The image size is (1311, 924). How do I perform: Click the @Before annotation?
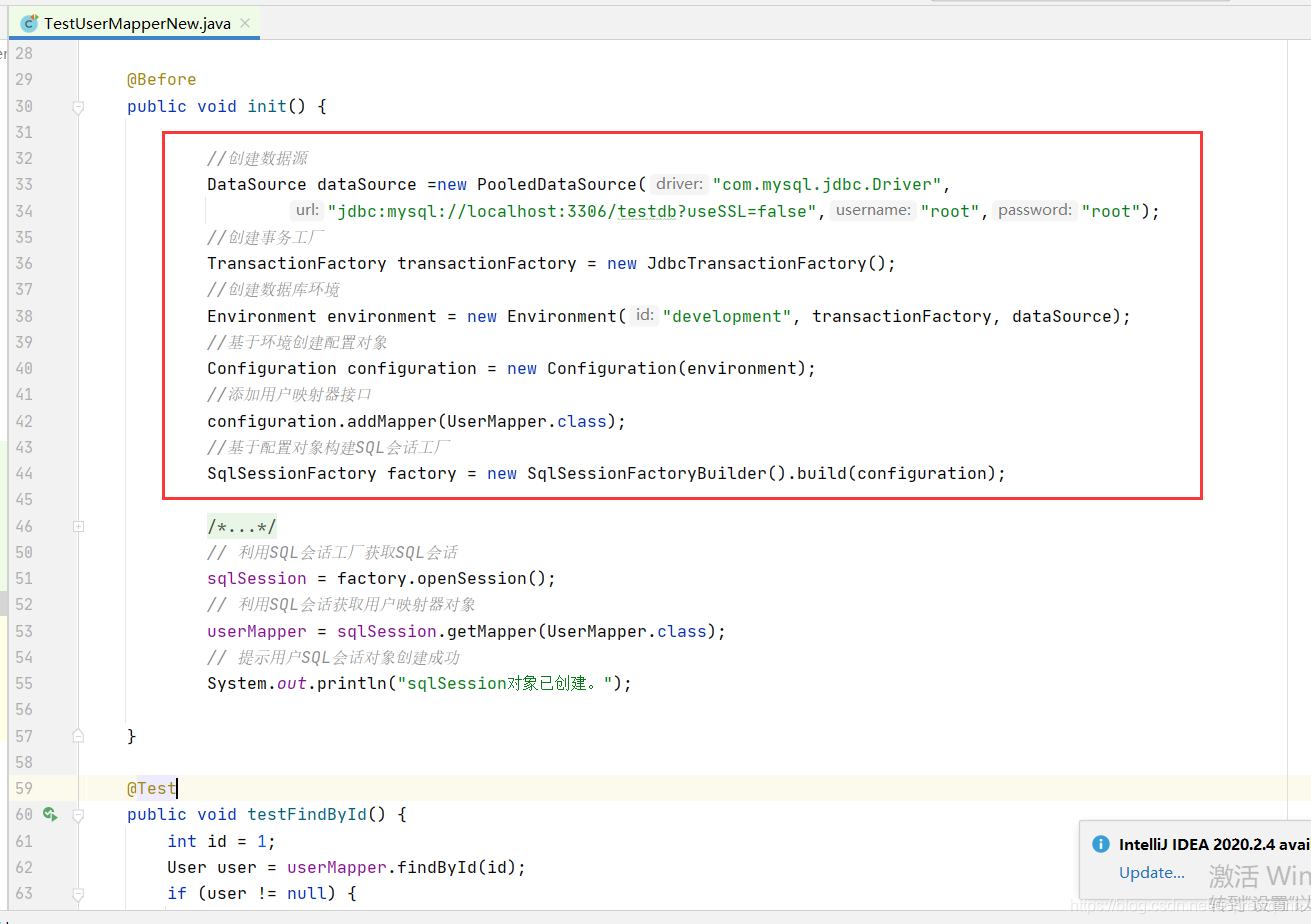[x=161, y=79]
